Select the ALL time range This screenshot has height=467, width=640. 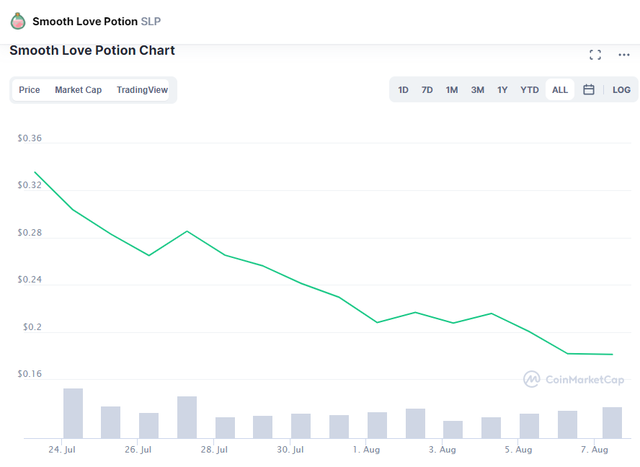click(560, 90)
